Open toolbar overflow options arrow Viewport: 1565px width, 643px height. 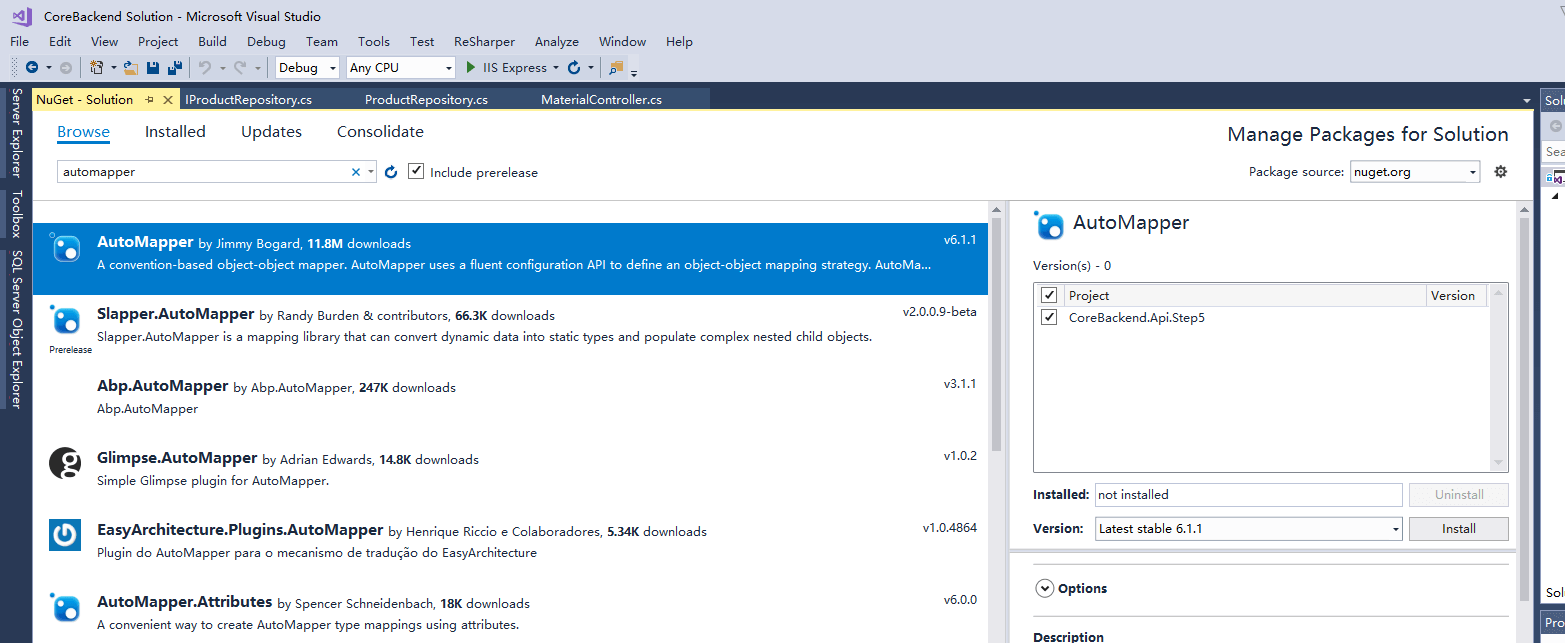[x=634, y=72]
